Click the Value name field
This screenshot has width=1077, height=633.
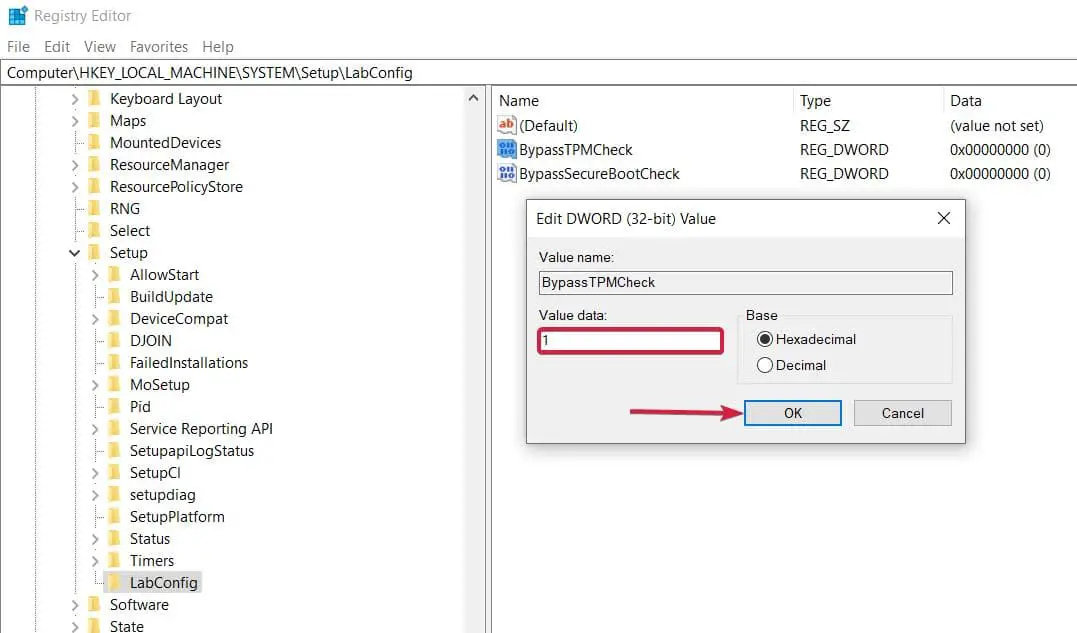[x=745, y=282]
